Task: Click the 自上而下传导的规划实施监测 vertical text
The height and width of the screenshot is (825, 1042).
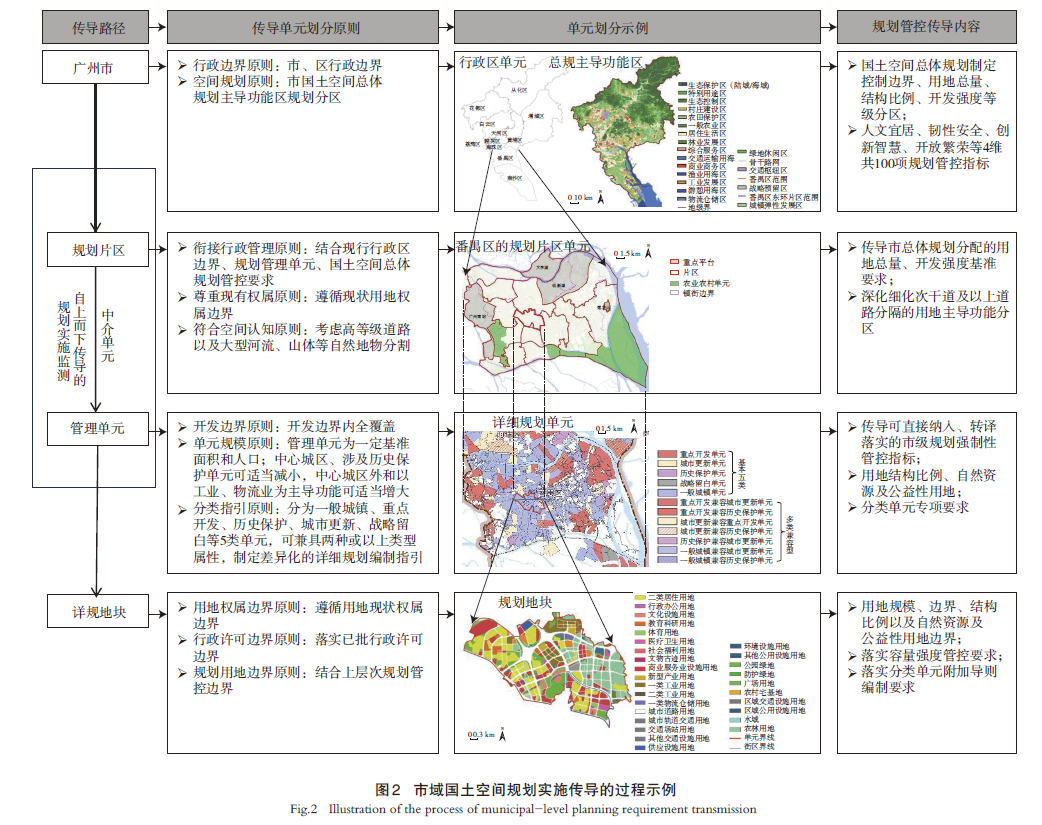Action: pyautogui.click(x=72, y=339)
